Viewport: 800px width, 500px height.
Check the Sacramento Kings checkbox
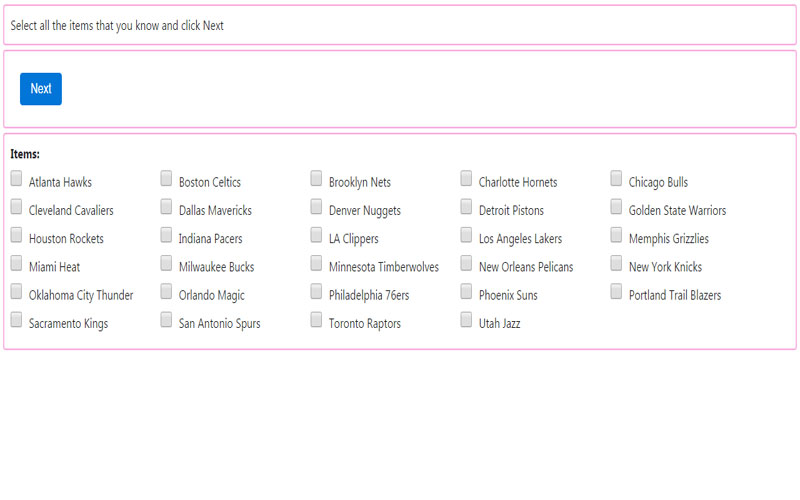(x=16, y=319)
